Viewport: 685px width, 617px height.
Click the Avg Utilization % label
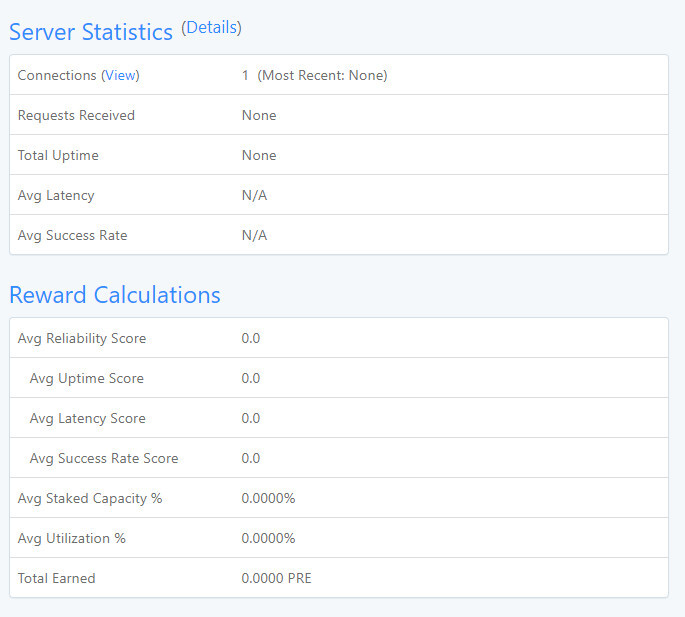pos(72,538)
